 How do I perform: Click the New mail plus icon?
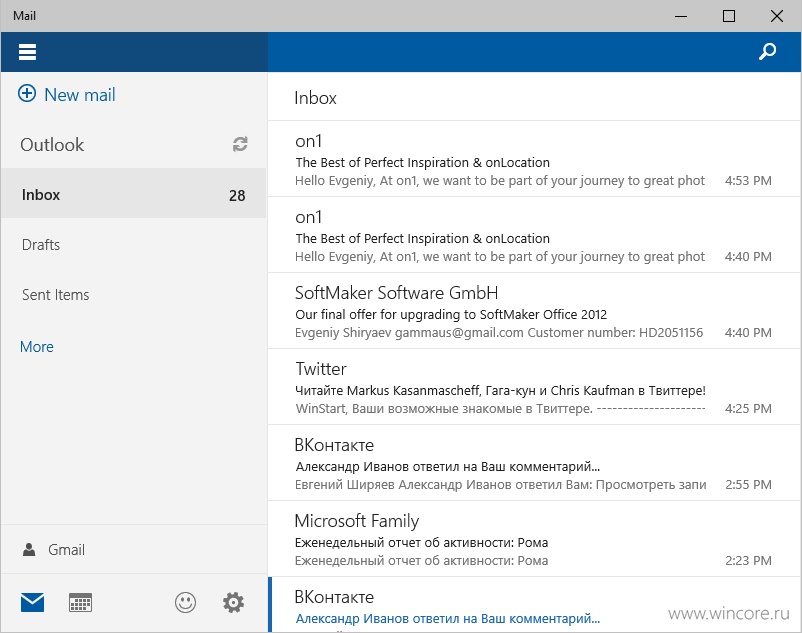click(27, 94)
